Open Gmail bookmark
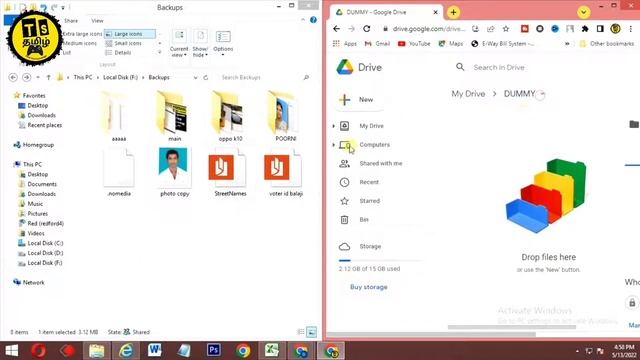This screenshot has width=640, height=360. click(377, 44)
